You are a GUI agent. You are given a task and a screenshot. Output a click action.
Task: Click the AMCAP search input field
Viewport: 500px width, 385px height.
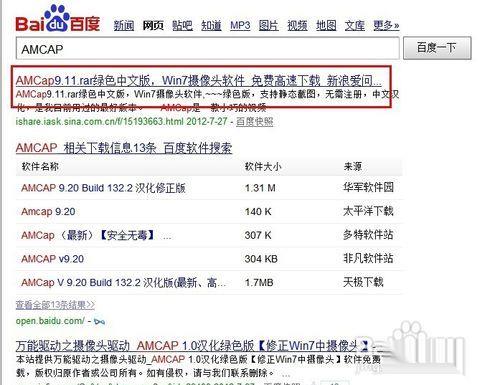click(207, 49)
